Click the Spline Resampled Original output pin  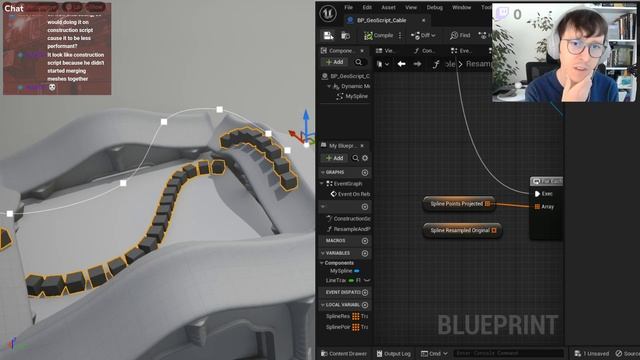coord(494,231)
